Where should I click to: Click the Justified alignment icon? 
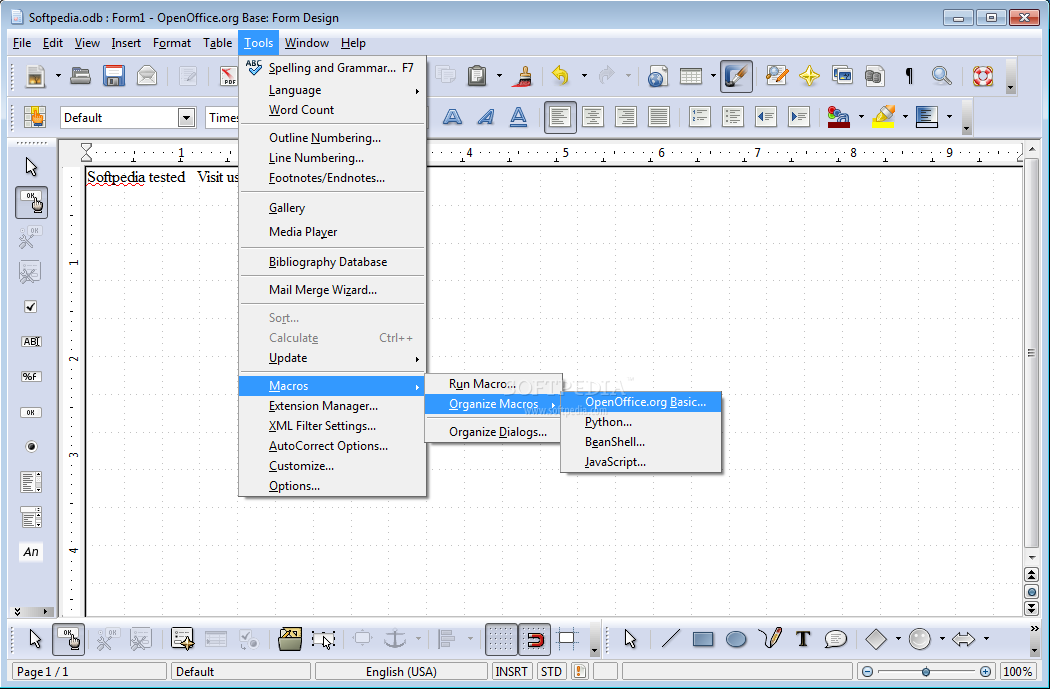point(659,117)
